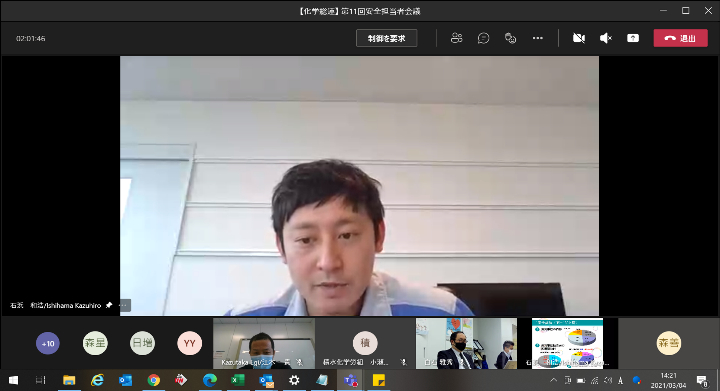Select the YY participant avatar
The image size is (720, 391).
[x=189, y=343]
